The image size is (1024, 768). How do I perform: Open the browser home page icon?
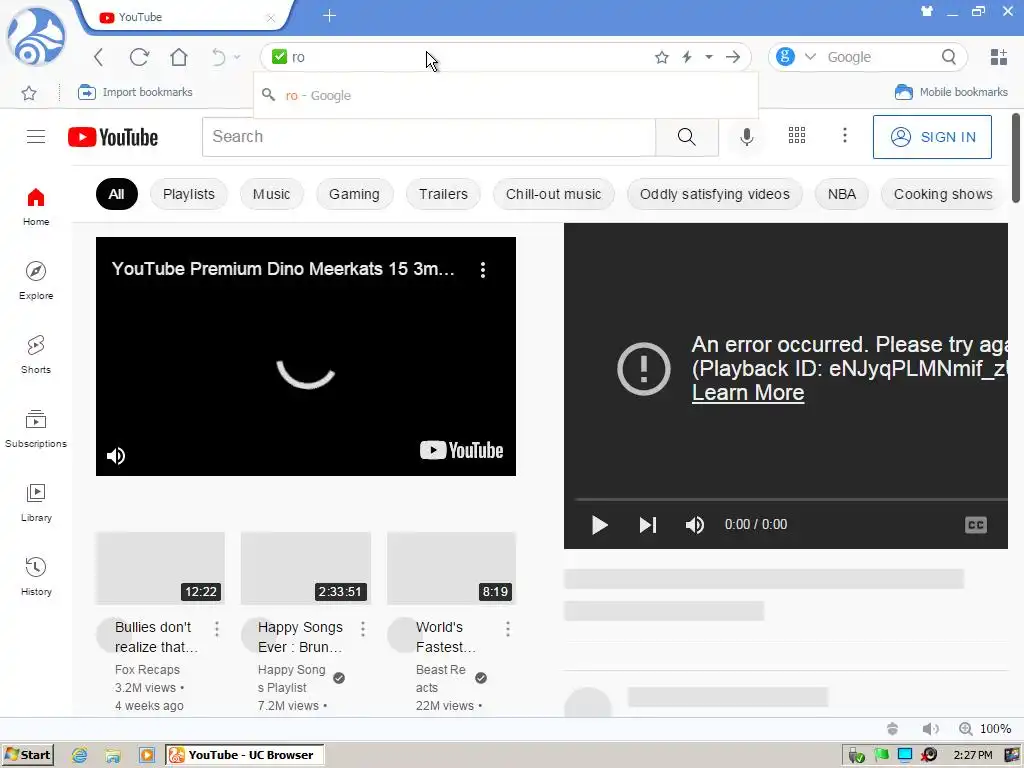178,57
